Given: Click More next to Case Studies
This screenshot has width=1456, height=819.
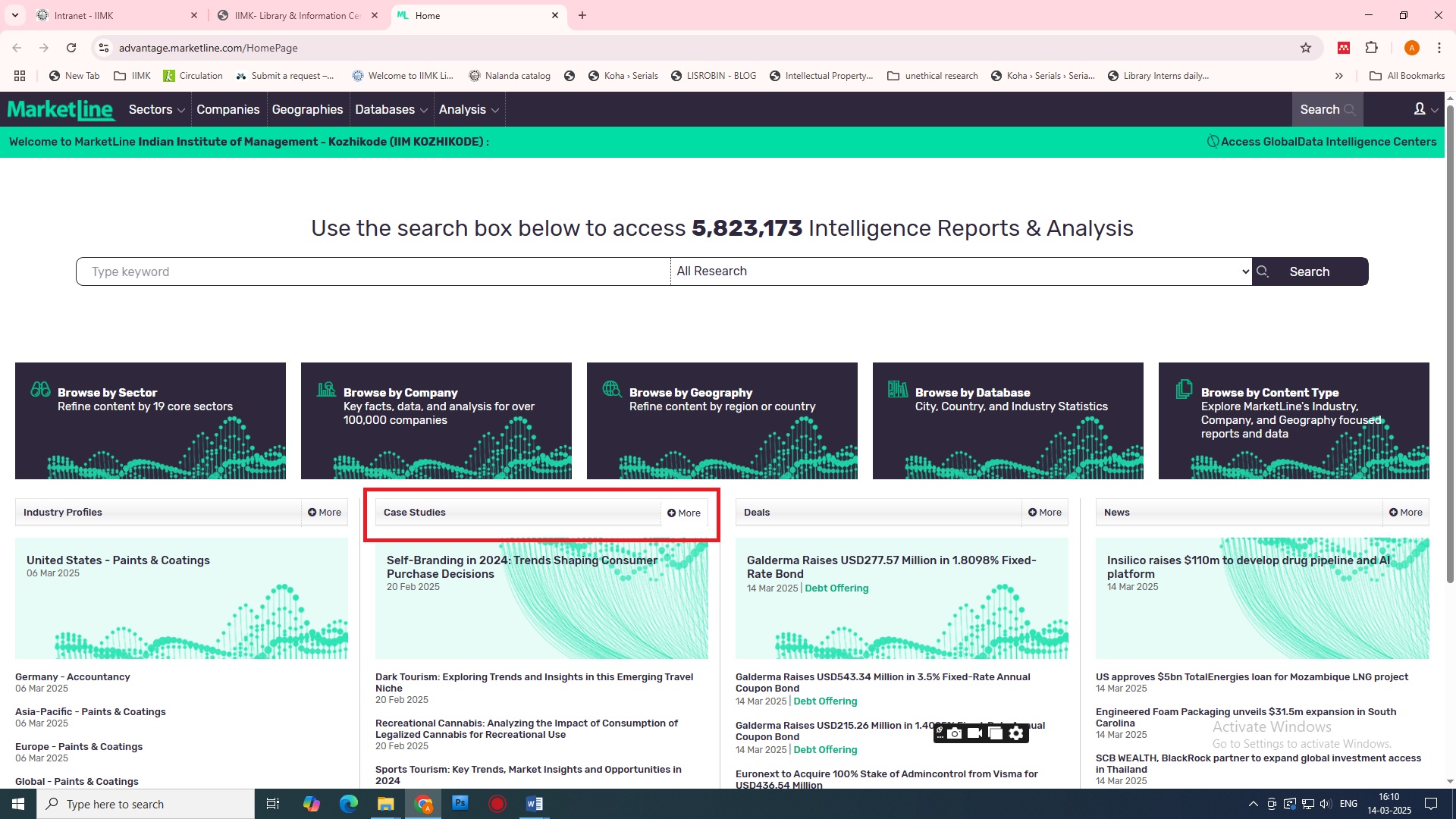Looking at the screenshot, I should [684, 513].
